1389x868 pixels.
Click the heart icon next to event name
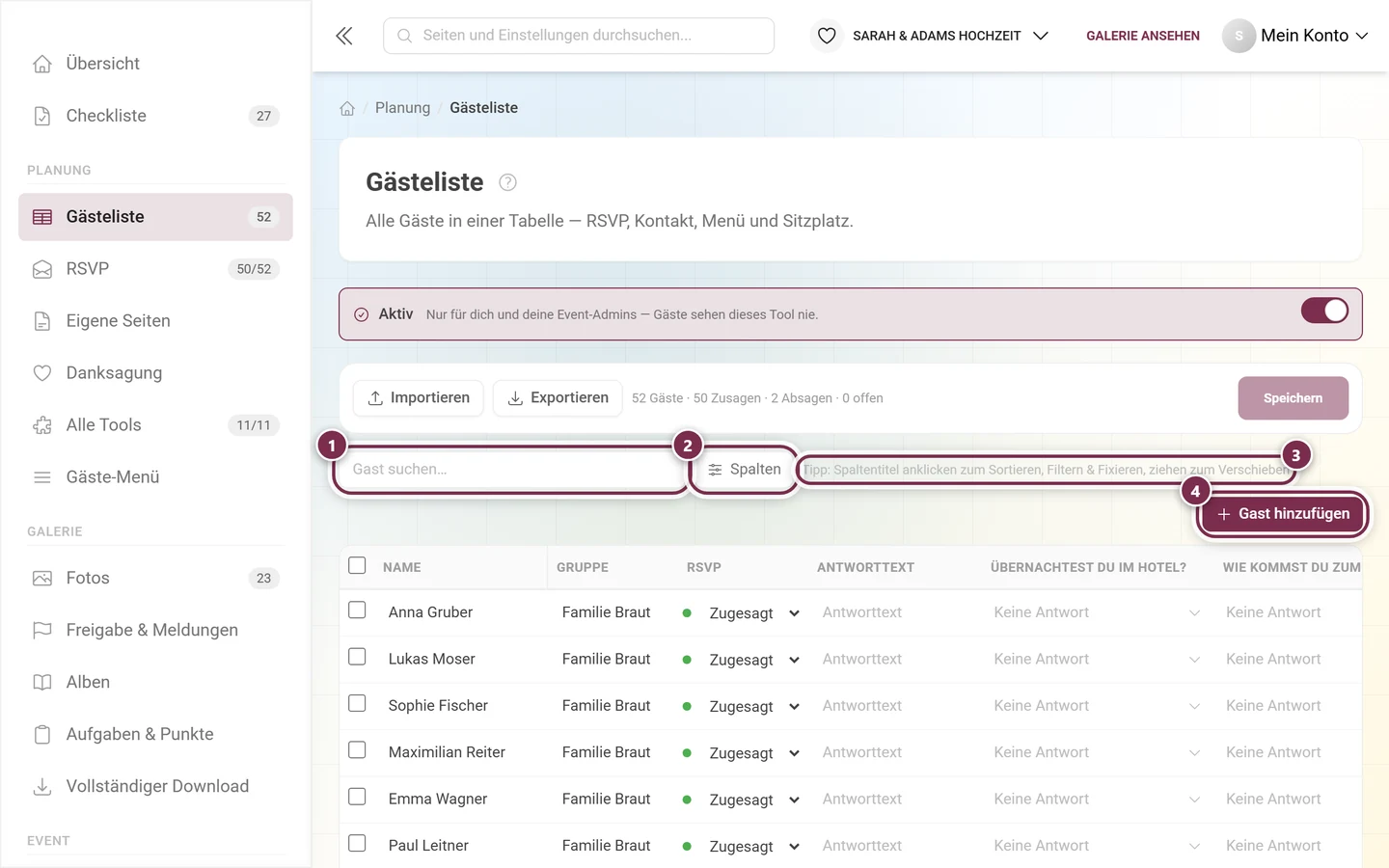827,36
